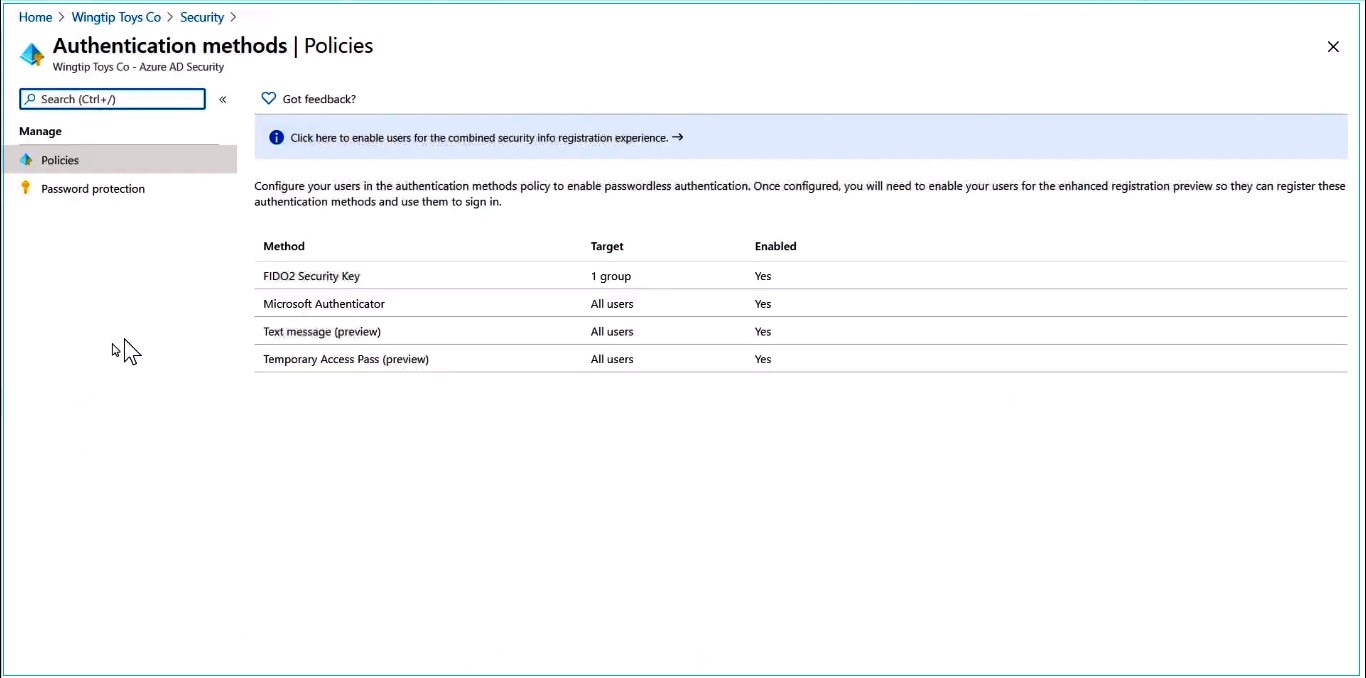Screen dimensions: 1366x678
Task: Click the arrow at end of banner text
Action: click(x=678, y=137)
